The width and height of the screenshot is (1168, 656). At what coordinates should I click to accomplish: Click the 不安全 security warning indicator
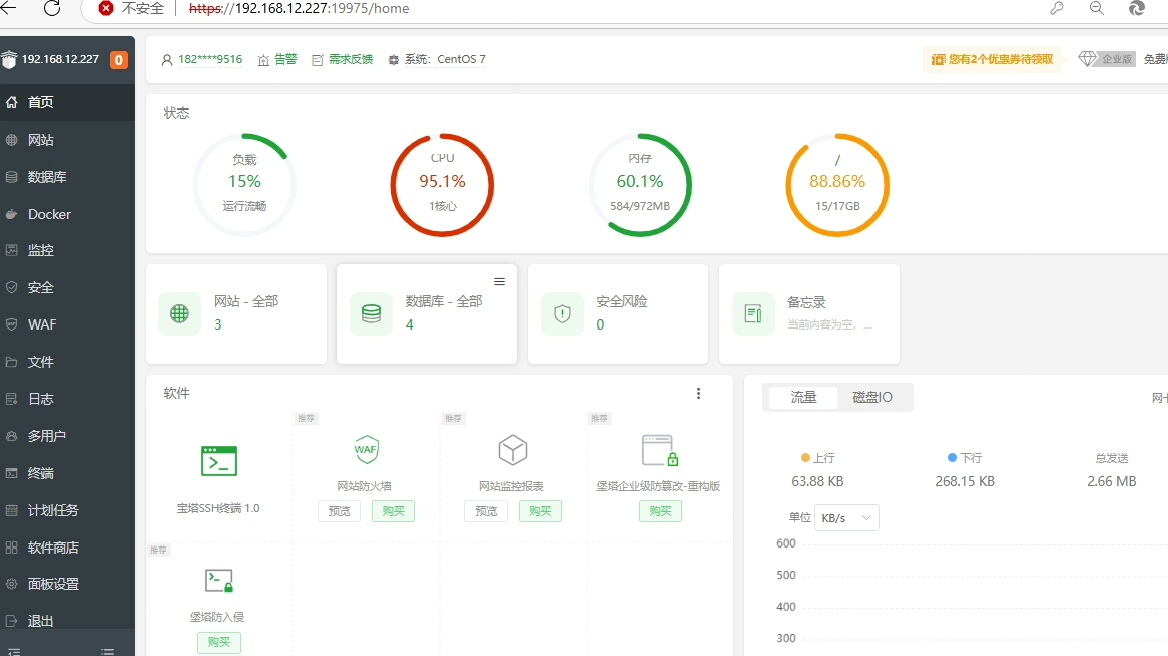coord(131,8)
